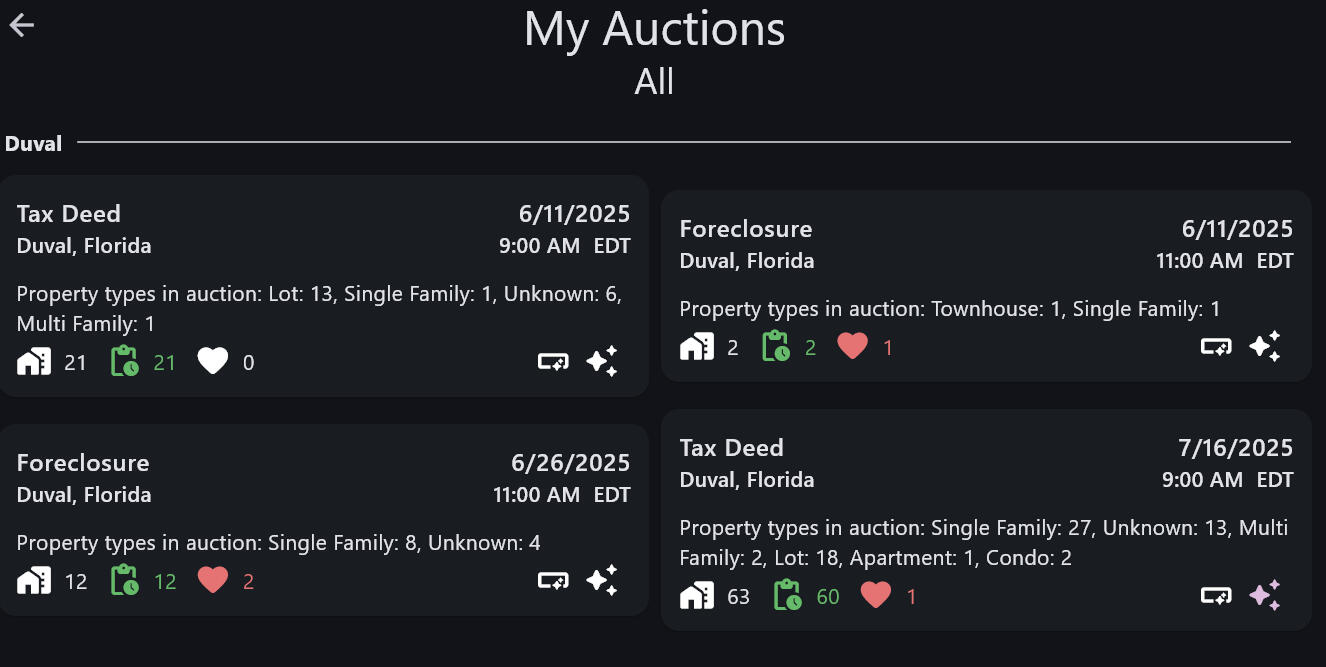
Task: Click the card-sparkle icon on 11:00 AM 6/11 Foreclosure
Action: (1216, 346)
